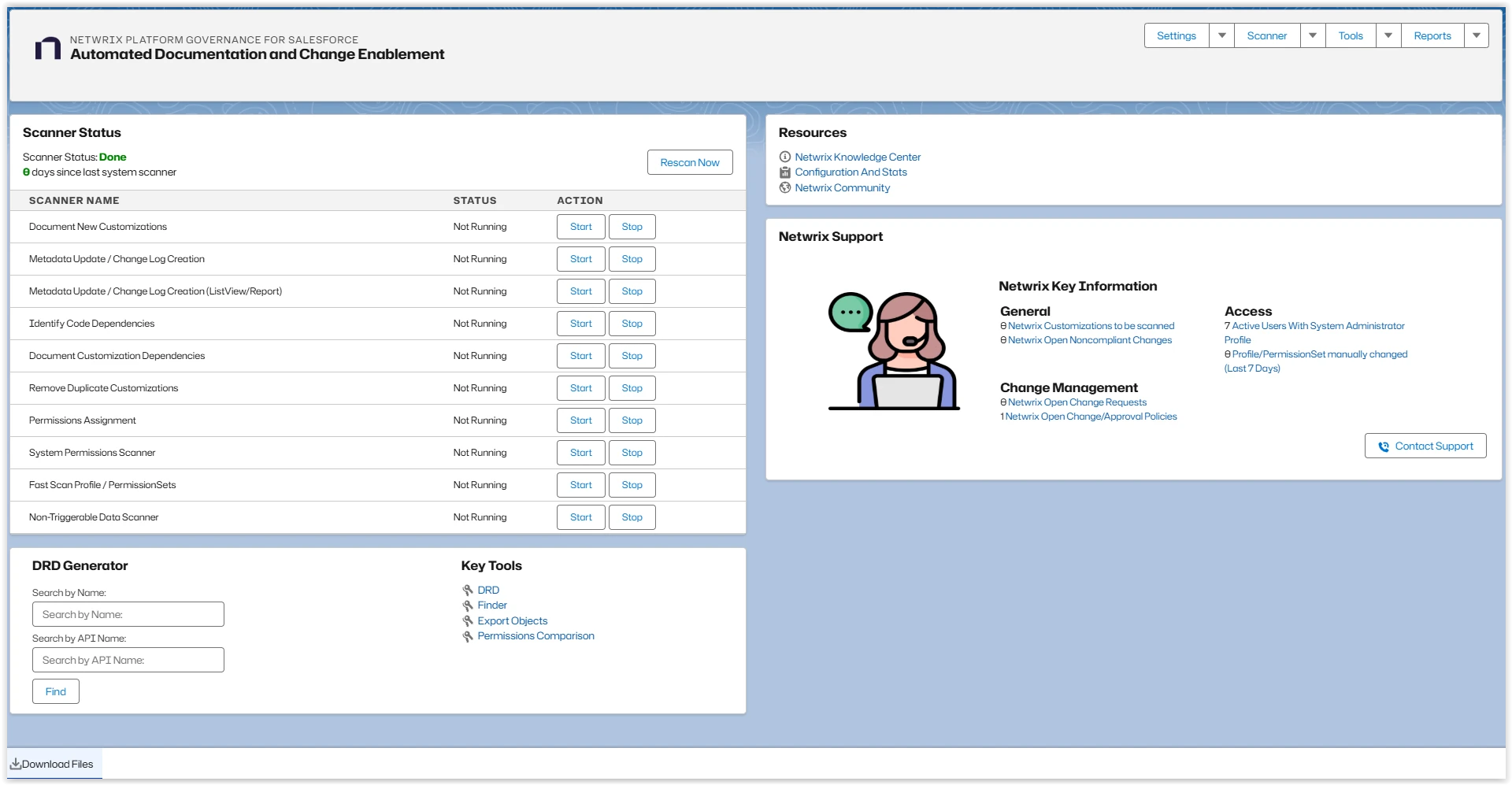The height and width of the screenshot is (785, 1512).
Task: Click the globe icon beside Netwrix Community
Action: coord(784,187)
